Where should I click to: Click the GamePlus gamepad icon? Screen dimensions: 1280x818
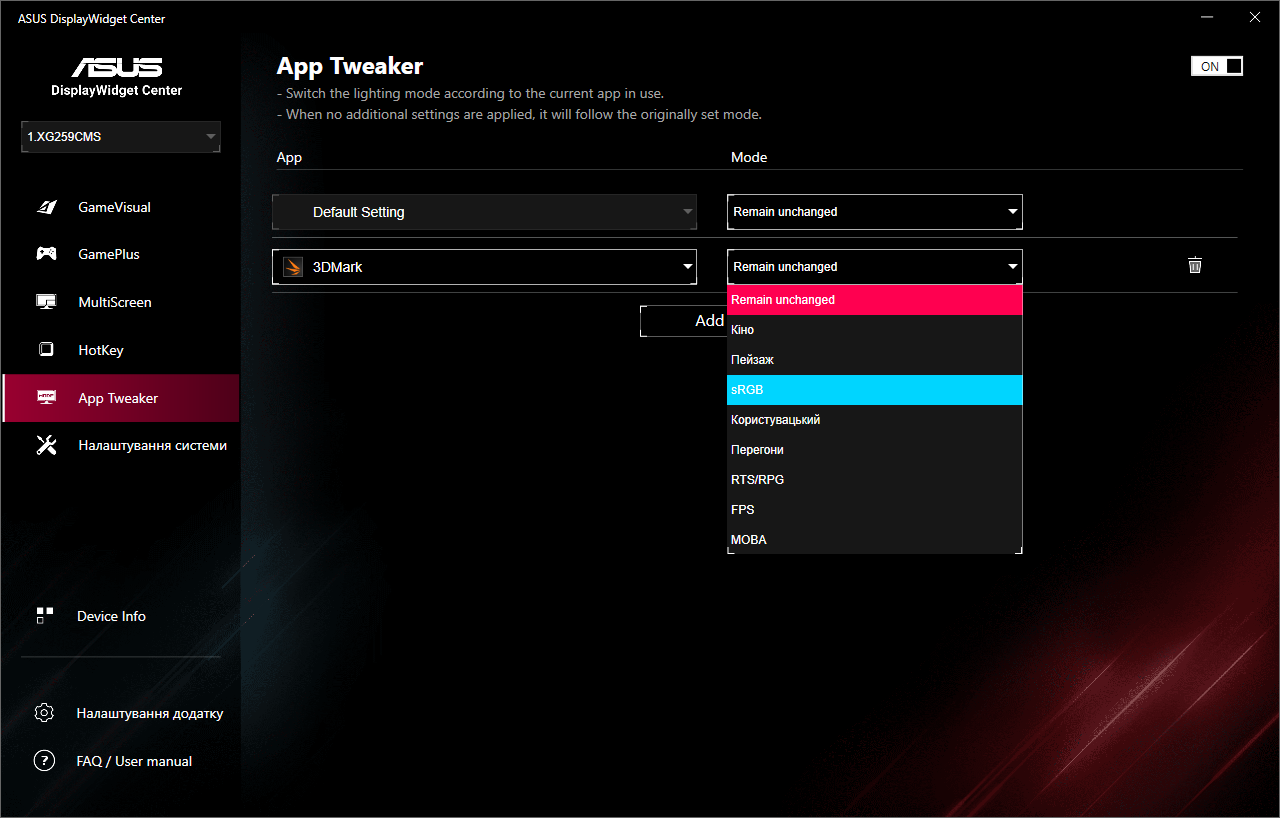click(46, 254)
